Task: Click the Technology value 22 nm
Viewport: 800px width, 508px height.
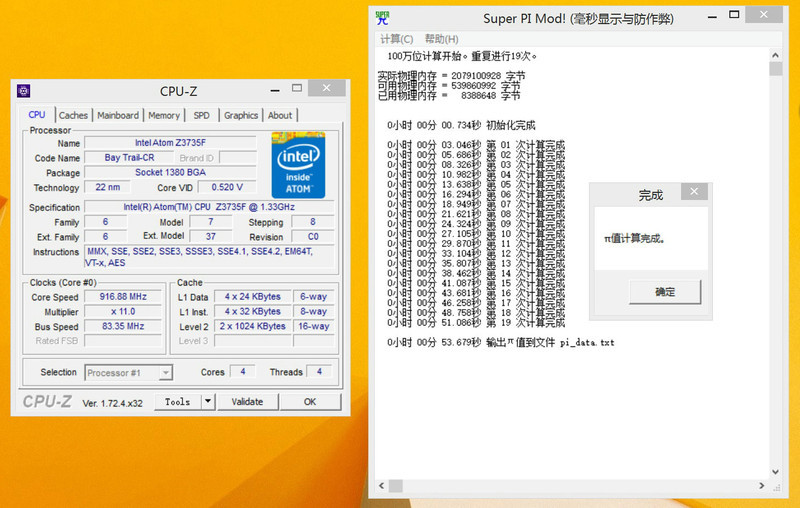Action: [108, 187]
